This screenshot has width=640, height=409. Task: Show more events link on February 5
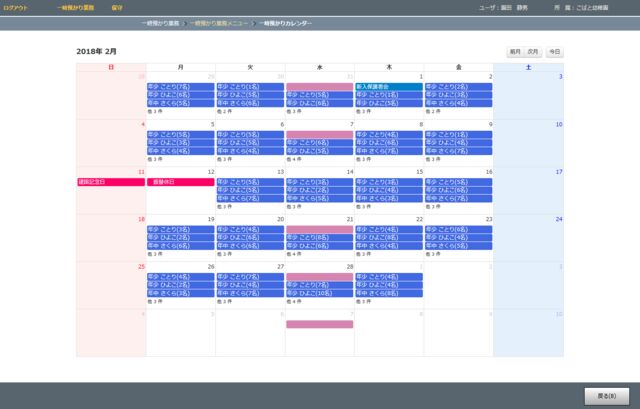pyautogui.click(x=155, y=159)
